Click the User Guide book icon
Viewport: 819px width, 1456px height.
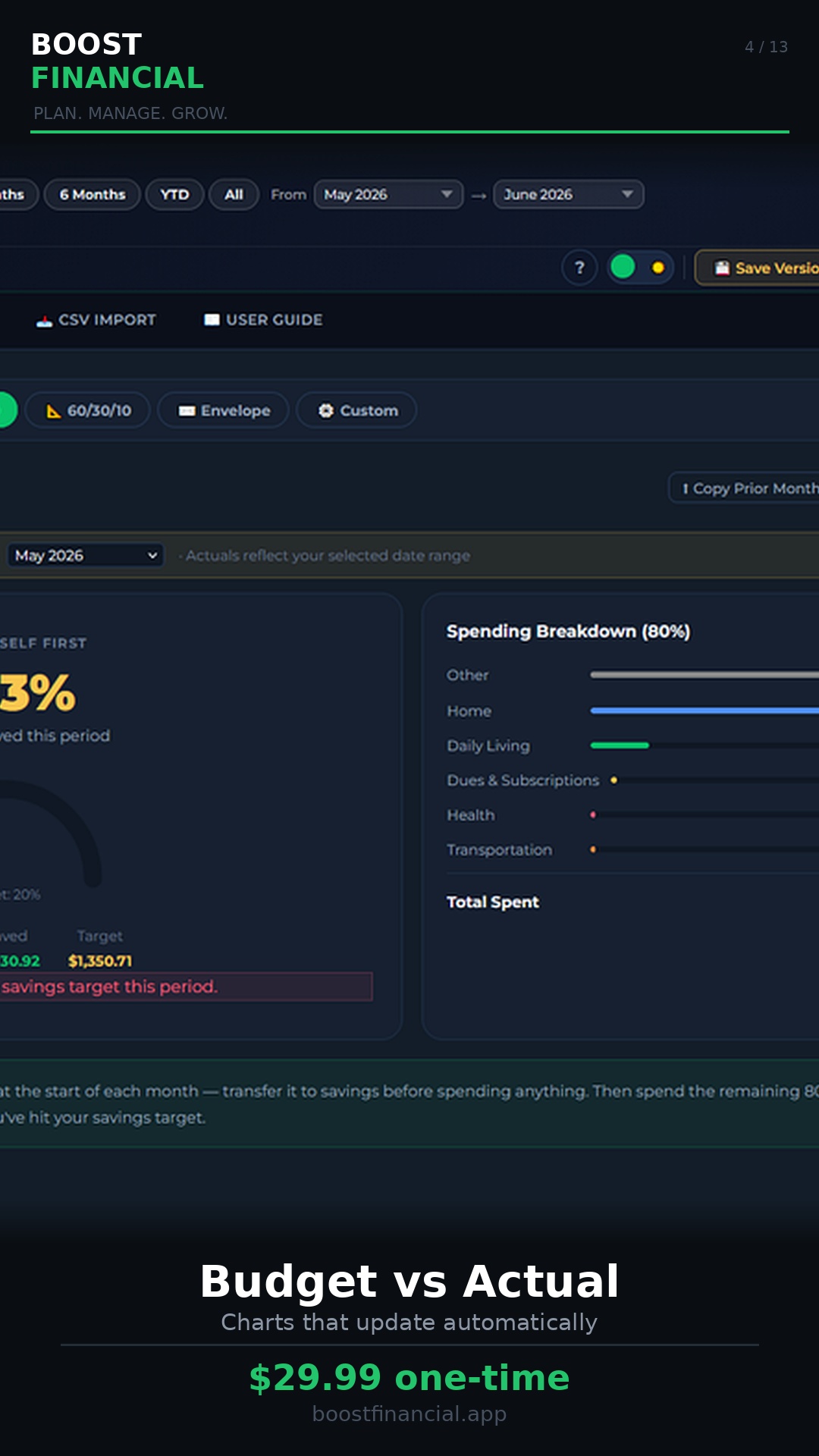pyautogui.click(x=212, y=320)
